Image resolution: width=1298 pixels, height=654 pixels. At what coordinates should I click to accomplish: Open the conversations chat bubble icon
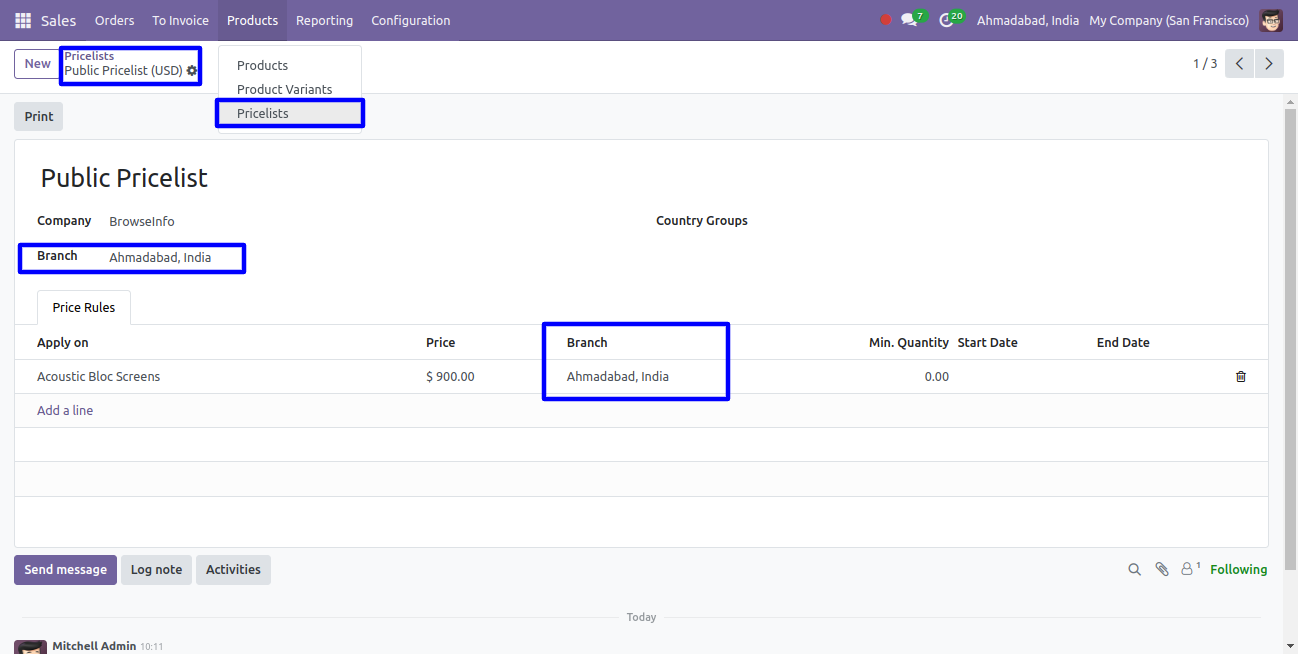(x=908, y=20)
